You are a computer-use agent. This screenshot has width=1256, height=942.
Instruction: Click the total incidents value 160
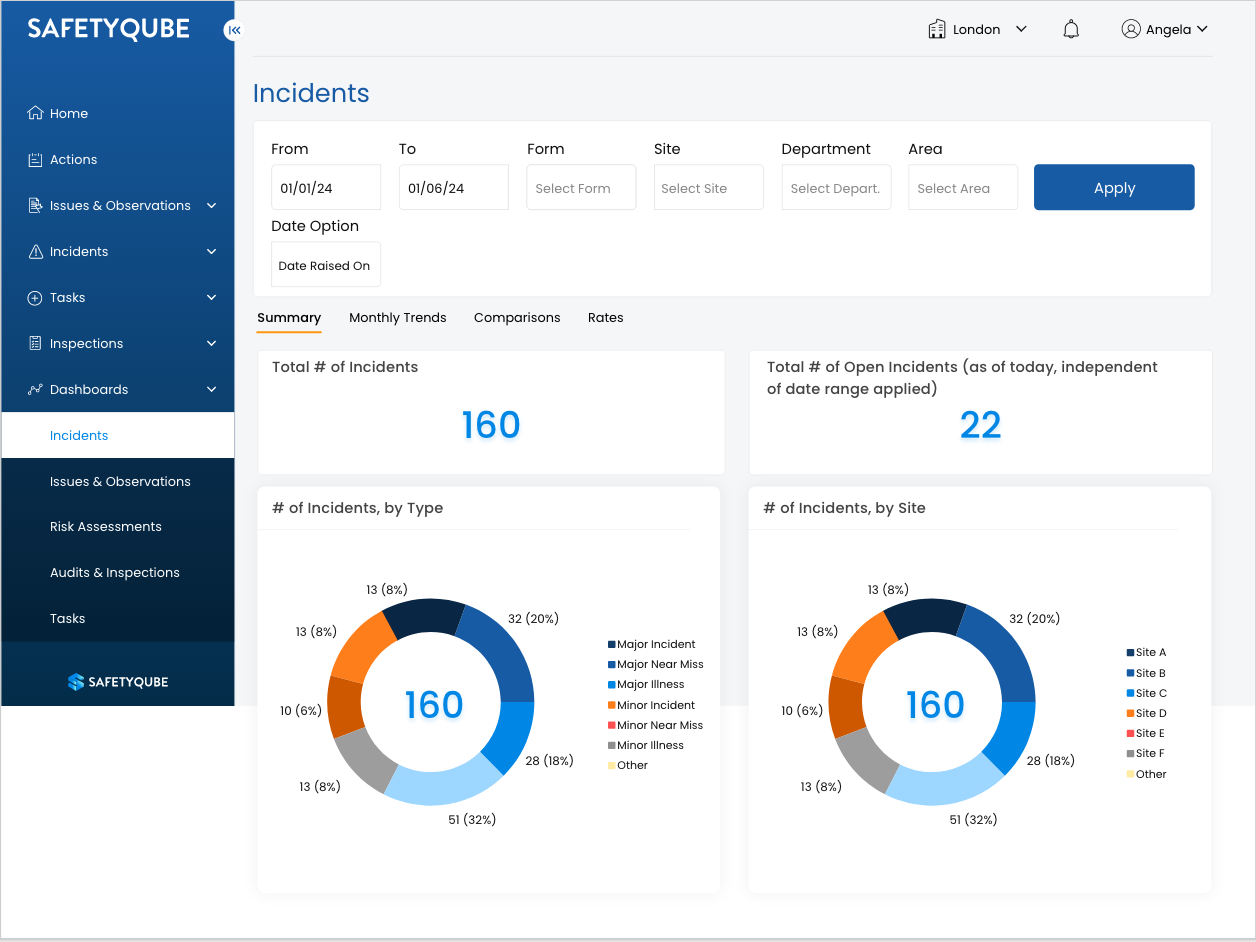click(491, 426)
